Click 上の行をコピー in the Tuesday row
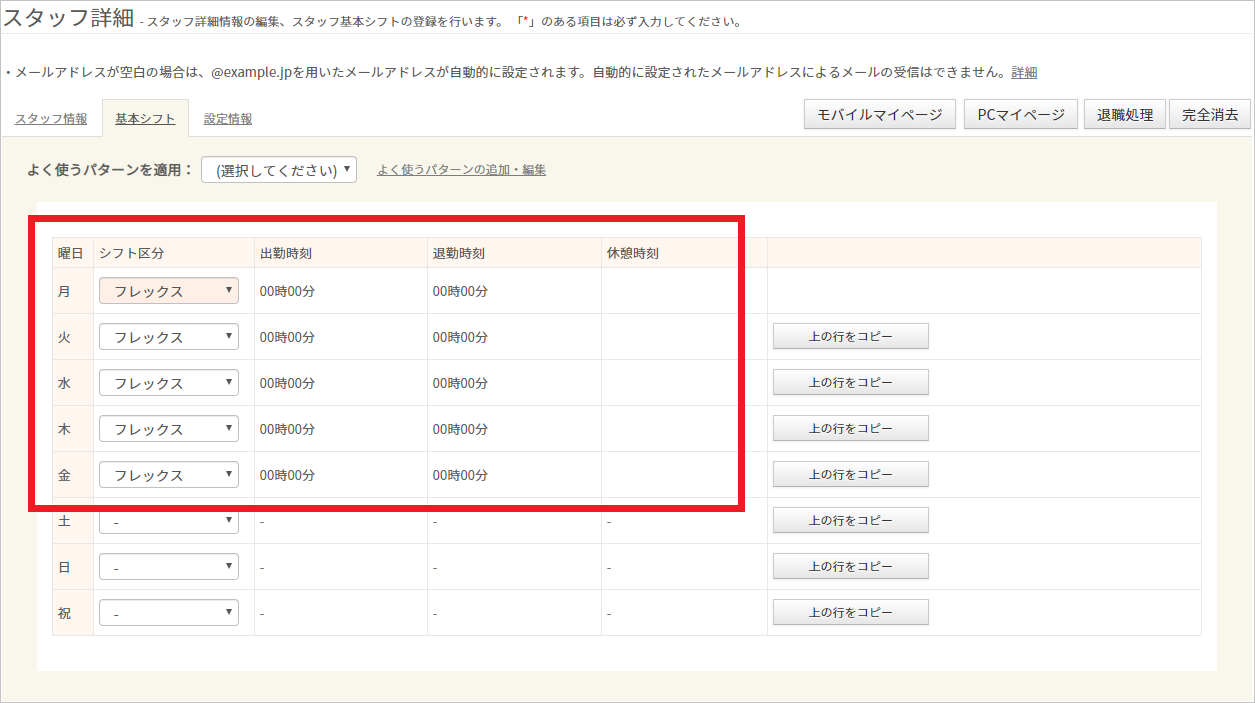Screen dimensions: 1255x703 tap(850, 337)
